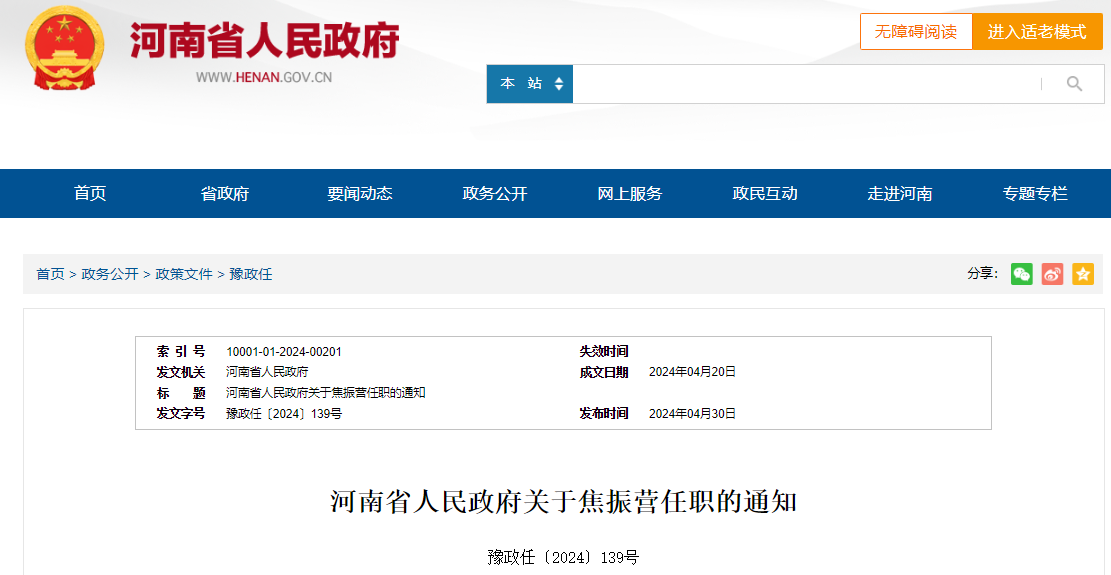This screenshot has width=1111, height=575.
Task: Click document number 豫政任〔2024〕139号 in table
Action: (x=284, y=414)
